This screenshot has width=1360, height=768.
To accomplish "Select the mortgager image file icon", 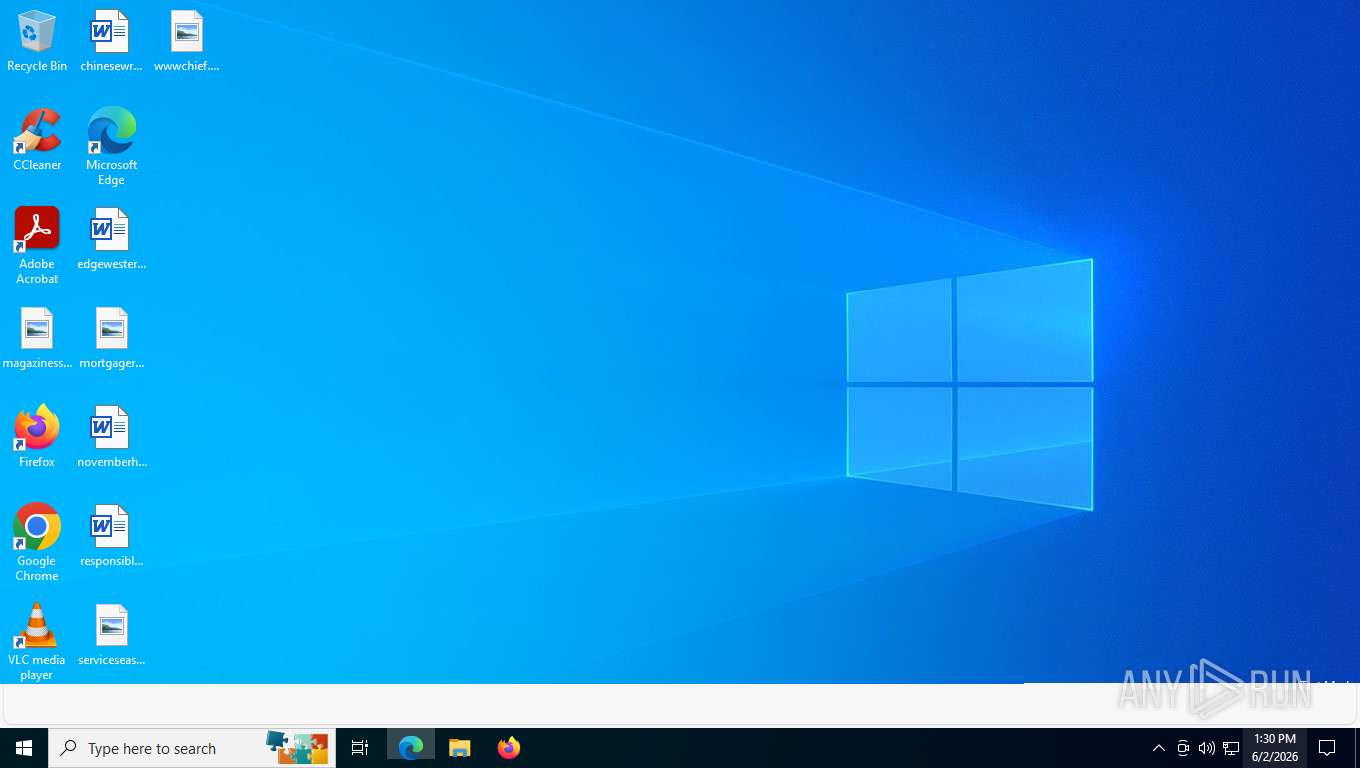I will [x=111, y=338].
